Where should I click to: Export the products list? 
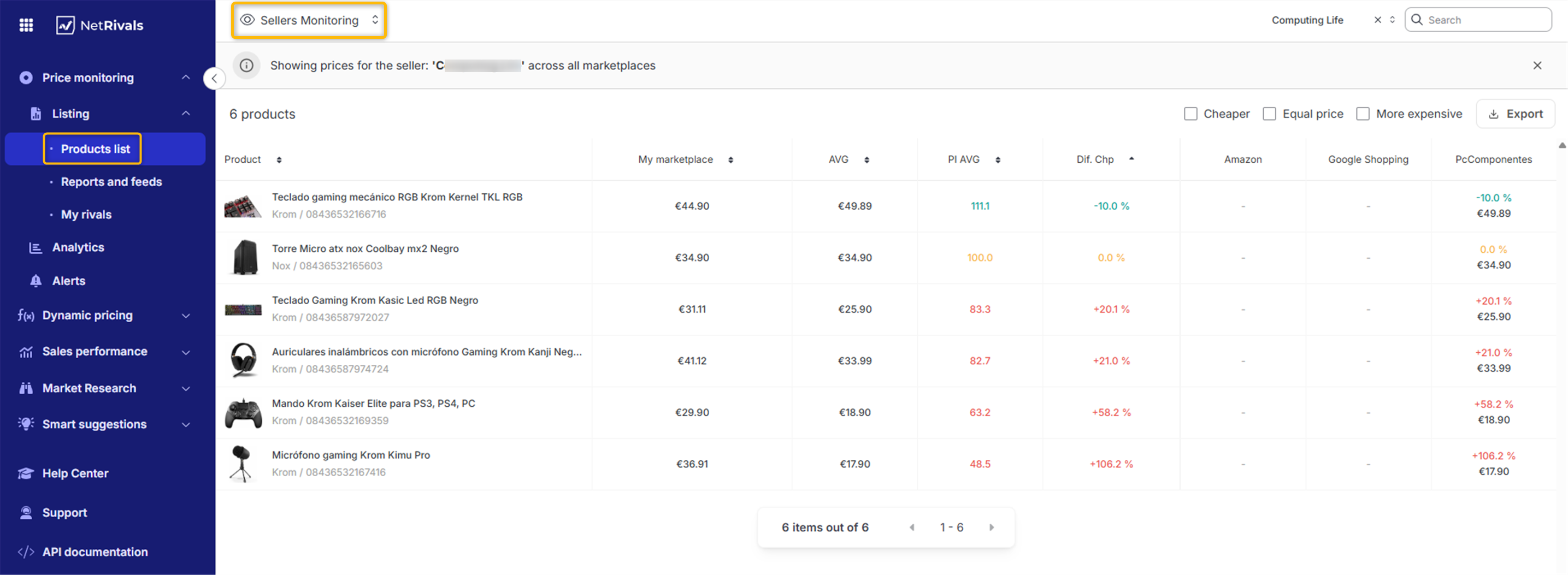[1515, 114]
